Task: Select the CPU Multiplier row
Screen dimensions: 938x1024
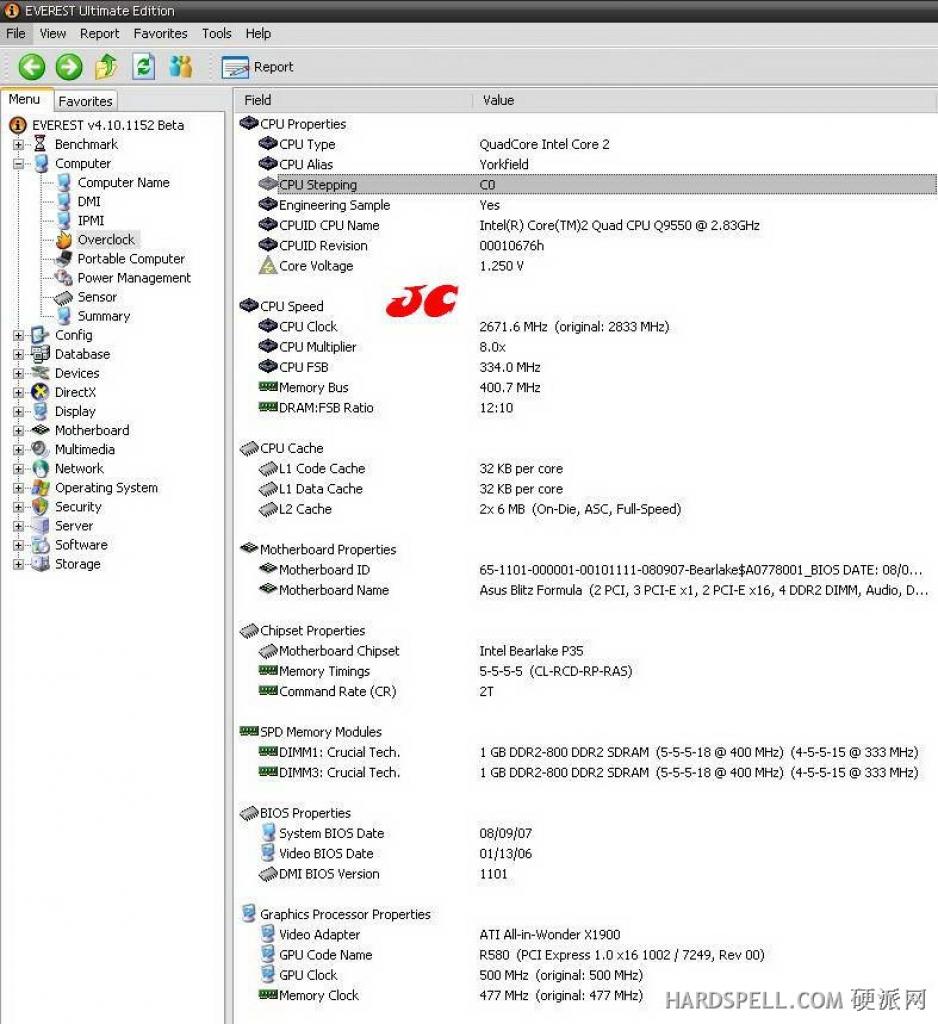Action: coord(597,347)
